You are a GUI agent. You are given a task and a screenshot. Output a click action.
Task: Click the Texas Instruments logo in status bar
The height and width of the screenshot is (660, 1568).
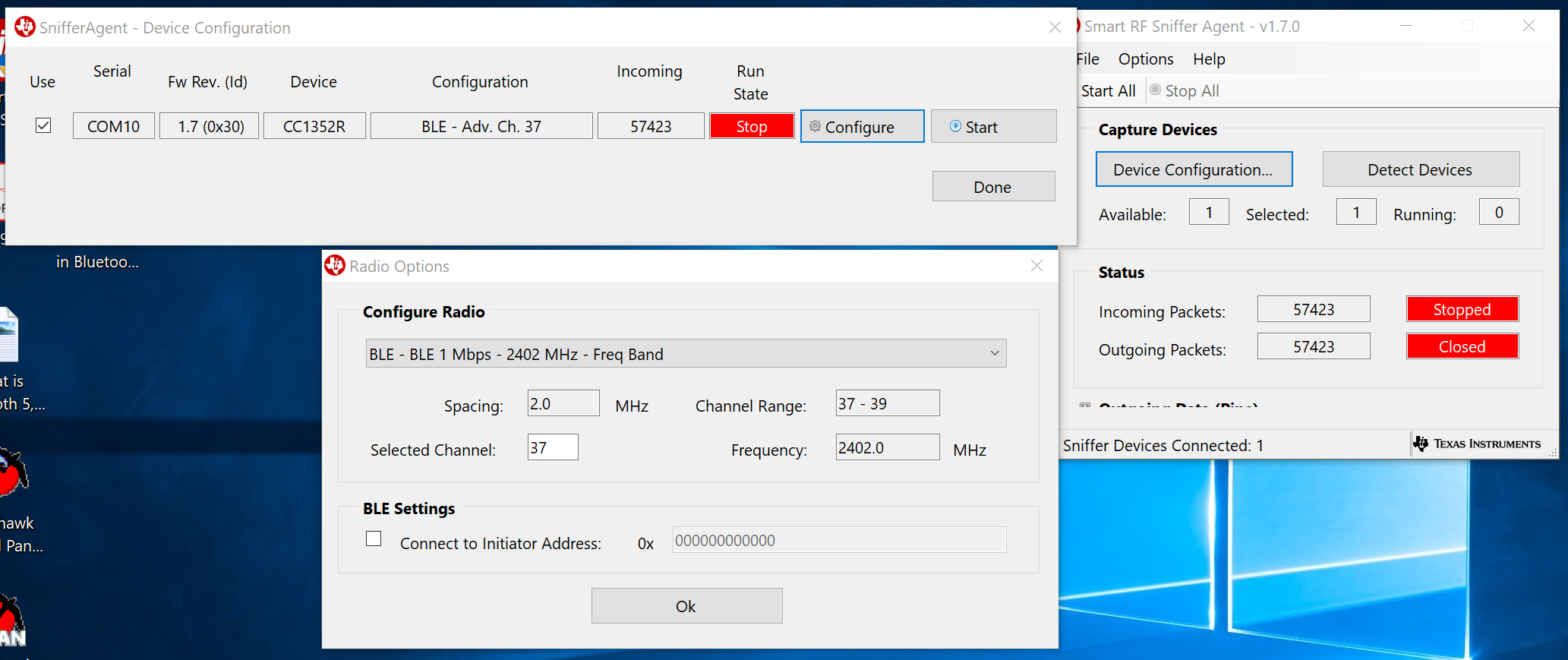tap(1476, 444)
